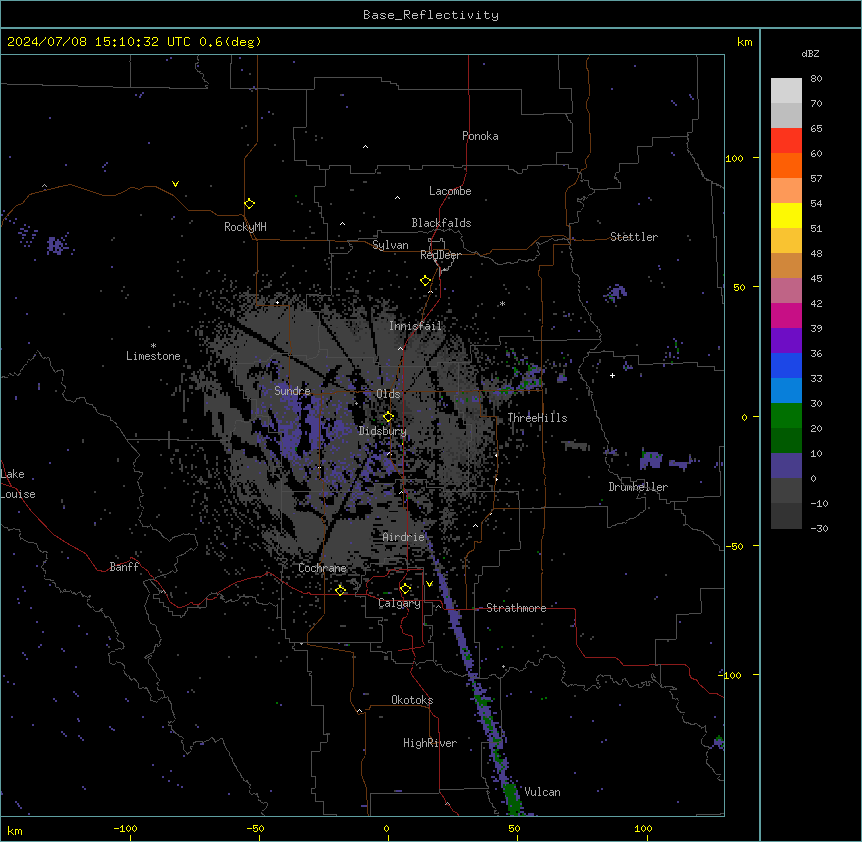This screenshot has width=862, height=842.
Task: Select the red 60-65 dBZ legend swatch
Action: coord(786,140)
